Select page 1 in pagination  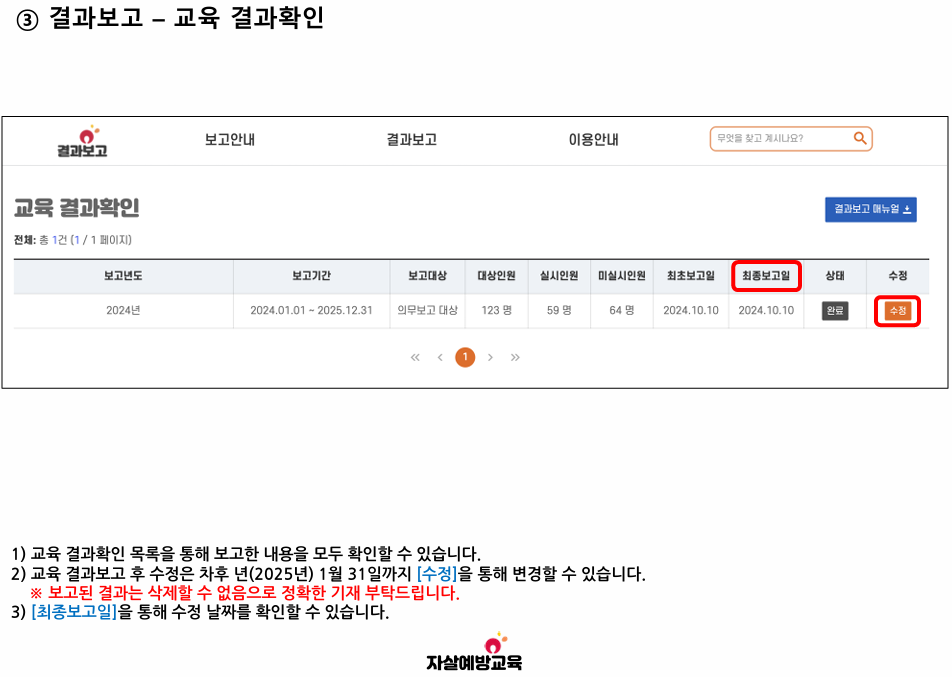pyautogui.click(x=465, y=358)
